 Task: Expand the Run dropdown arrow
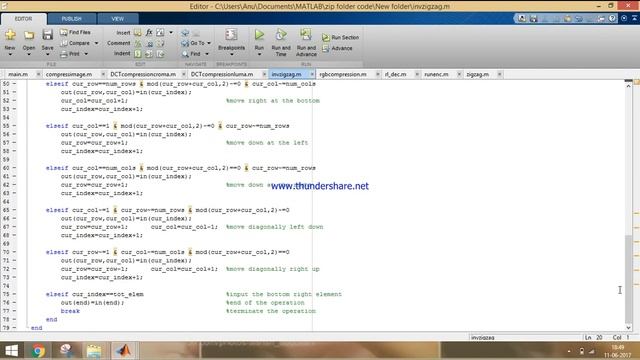[x=259, y=54]
